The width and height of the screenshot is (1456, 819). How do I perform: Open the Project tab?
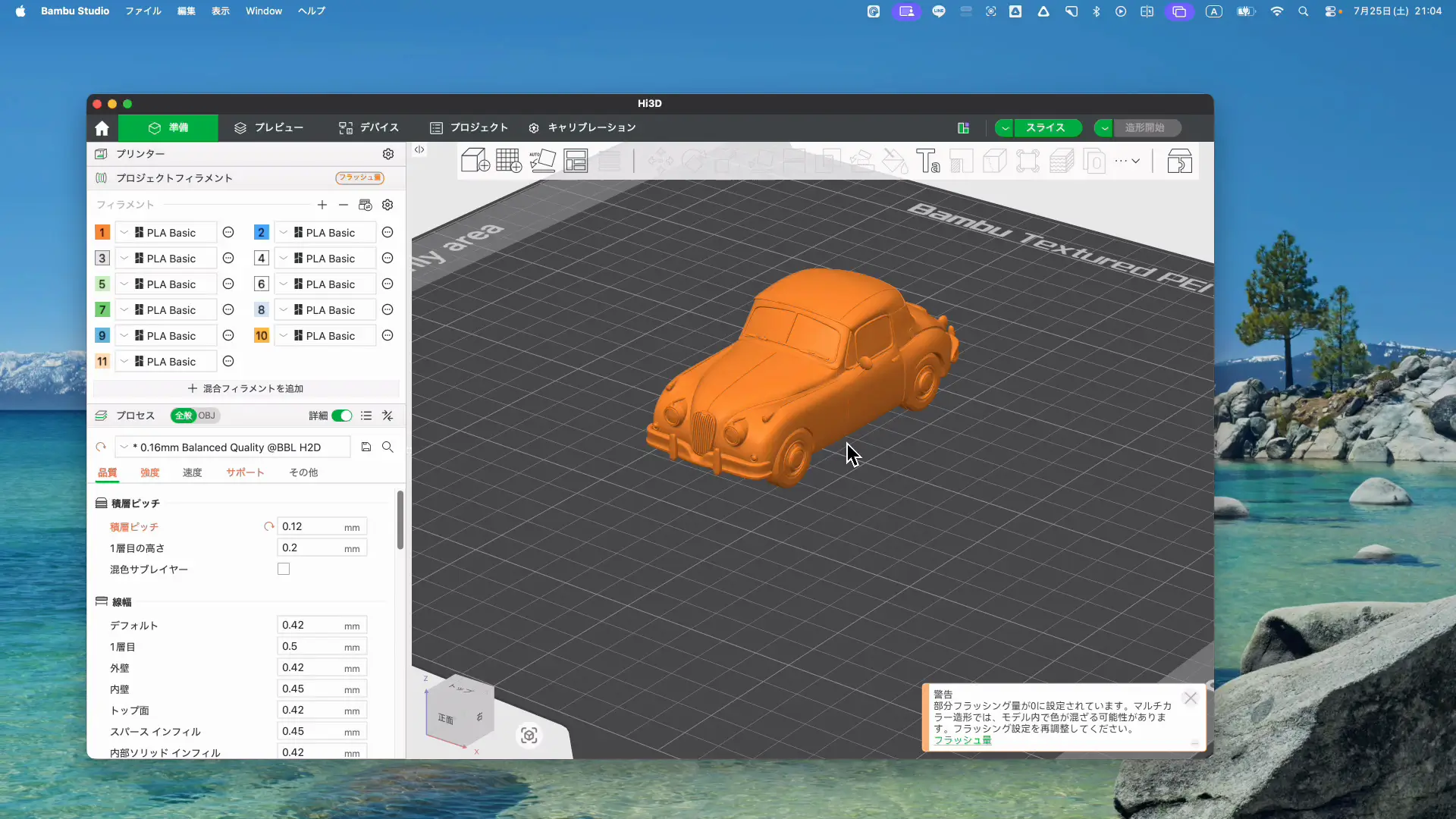tap(468, 128)
